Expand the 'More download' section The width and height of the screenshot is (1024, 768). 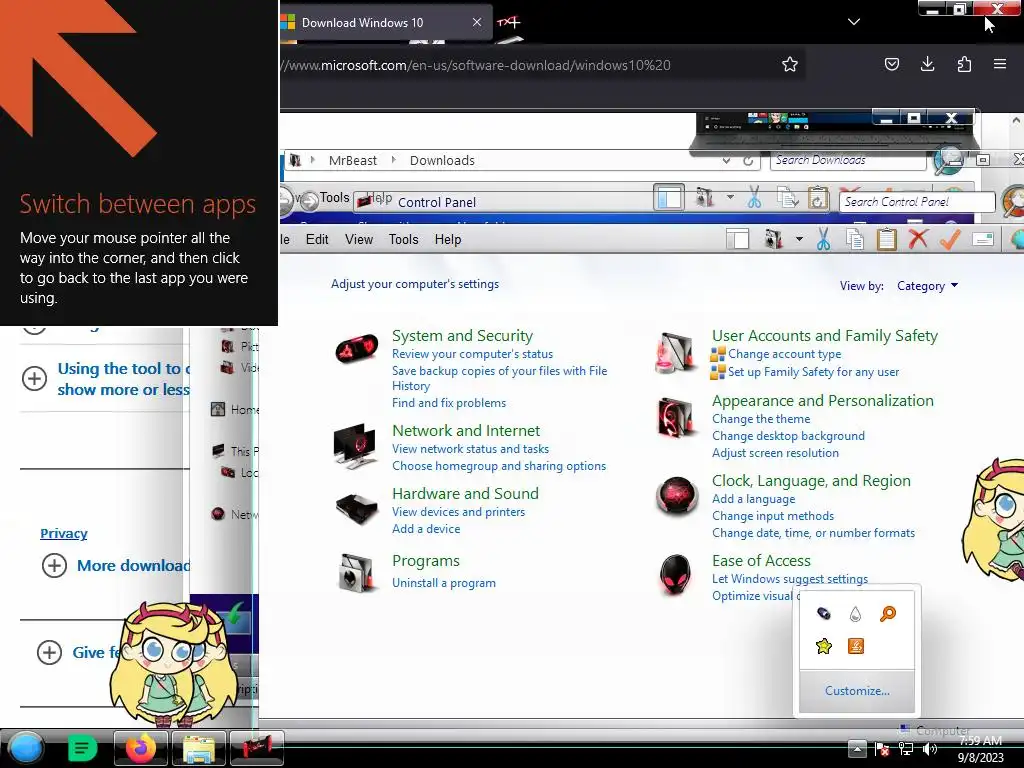click(x=54, y=566)
